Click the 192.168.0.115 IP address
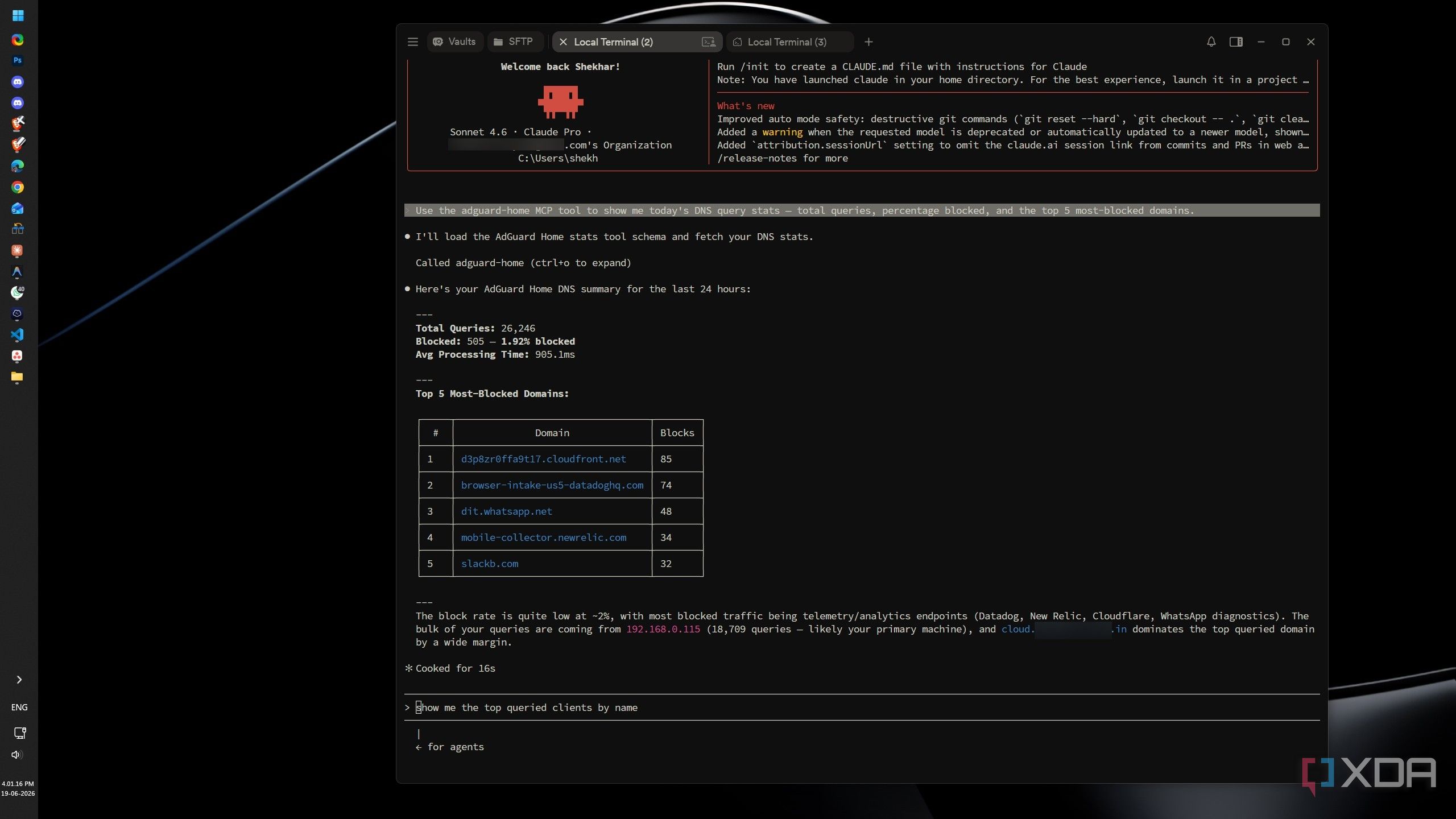1456x819 pixels. (x=663, y=629)
